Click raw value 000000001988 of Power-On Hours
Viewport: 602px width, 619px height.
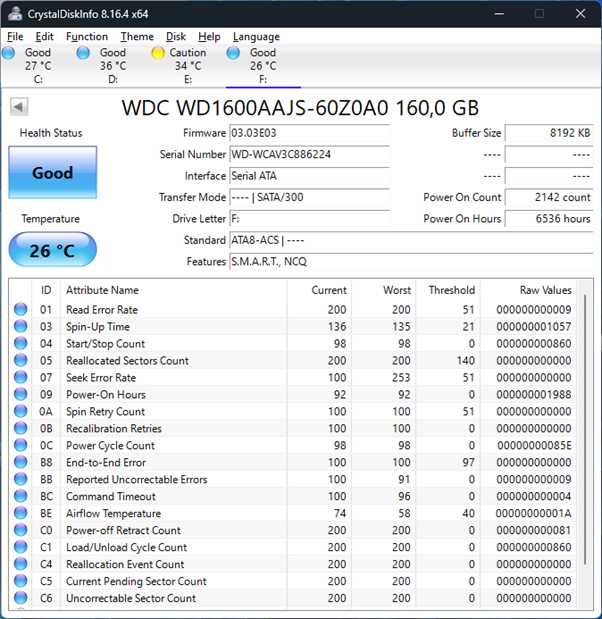pos(534,394)
